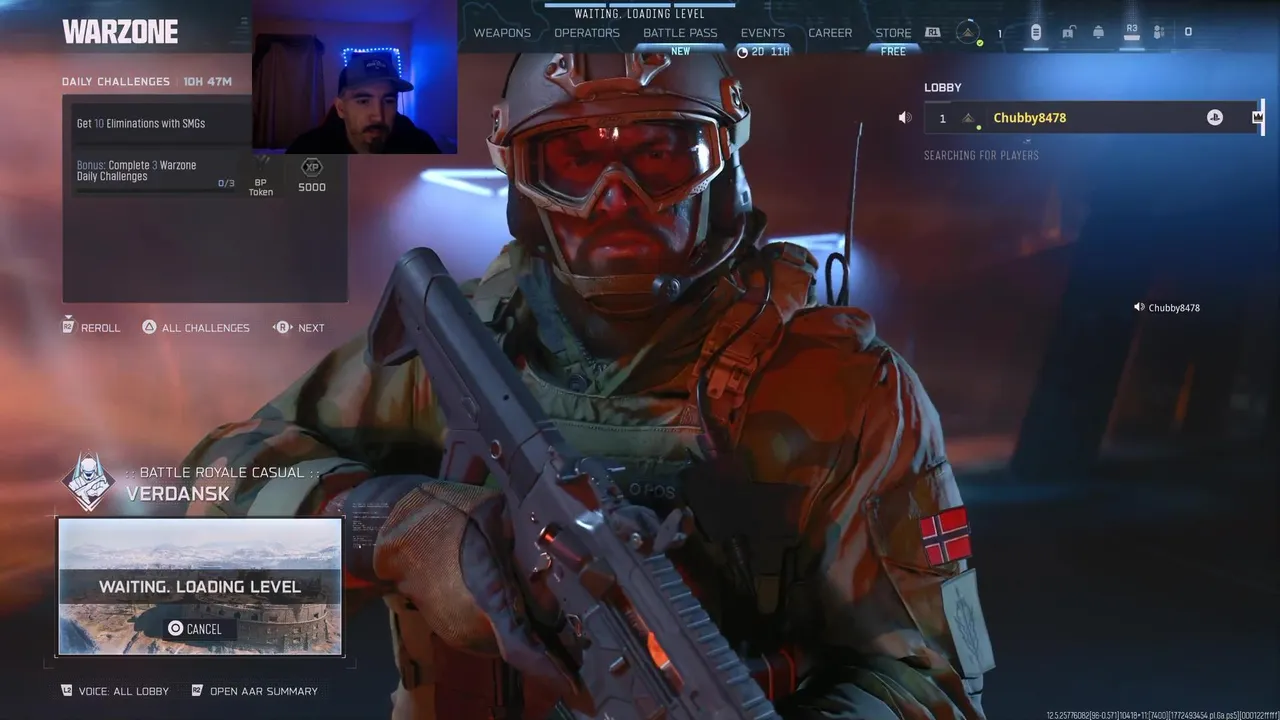1280x720 pixels.
Task: Open AAR Summary
Action: point(254,691)
